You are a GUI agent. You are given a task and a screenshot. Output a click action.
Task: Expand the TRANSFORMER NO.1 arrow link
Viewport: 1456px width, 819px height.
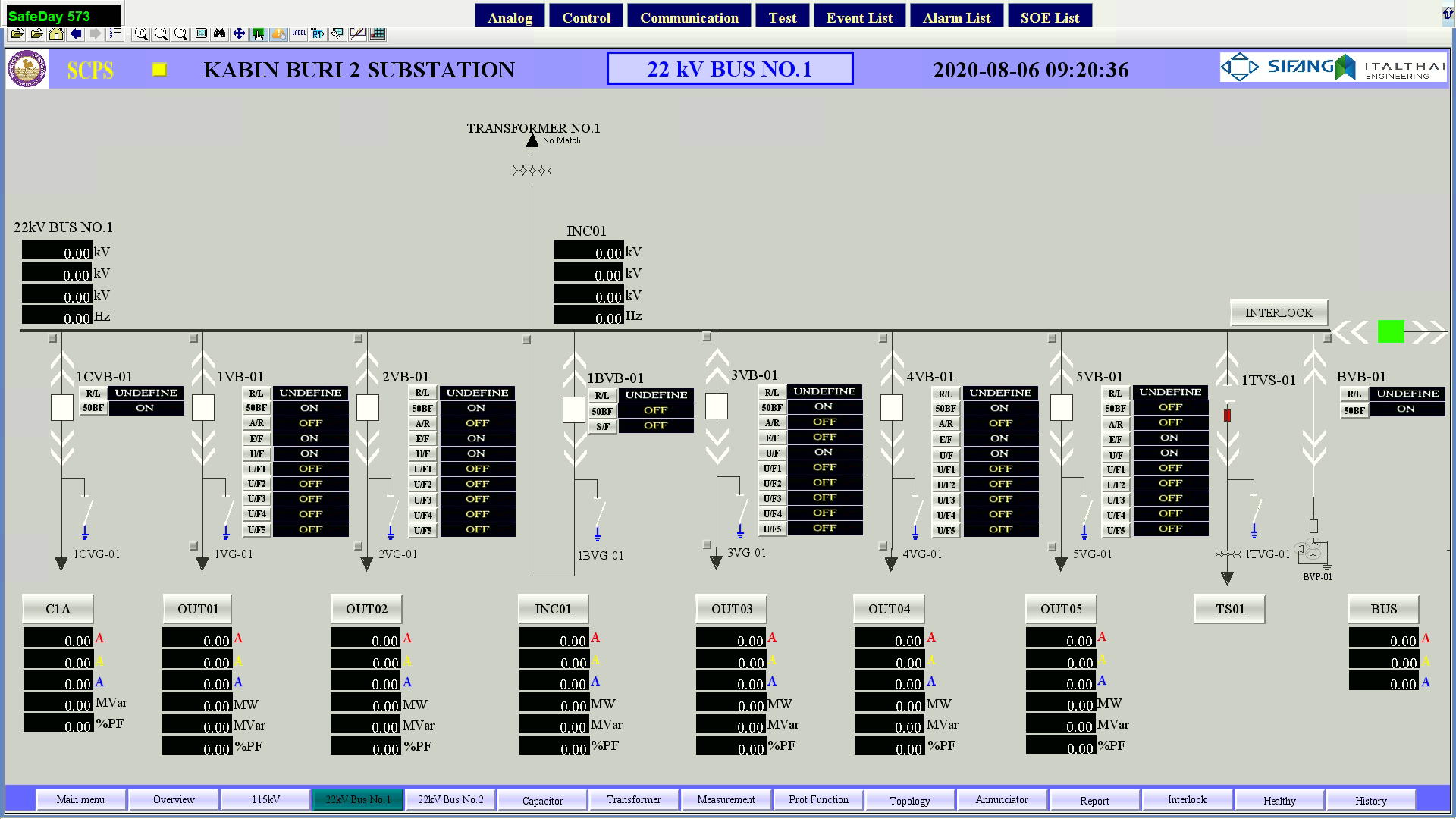[x=532, y=140]
